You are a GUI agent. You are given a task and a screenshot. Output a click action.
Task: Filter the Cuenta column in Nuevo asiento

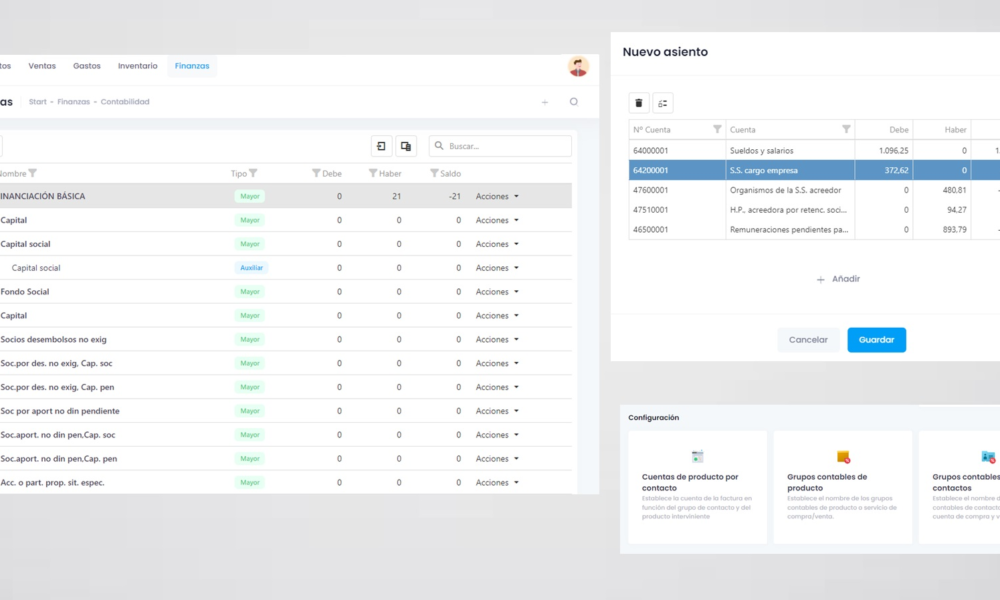click(846, 129)
